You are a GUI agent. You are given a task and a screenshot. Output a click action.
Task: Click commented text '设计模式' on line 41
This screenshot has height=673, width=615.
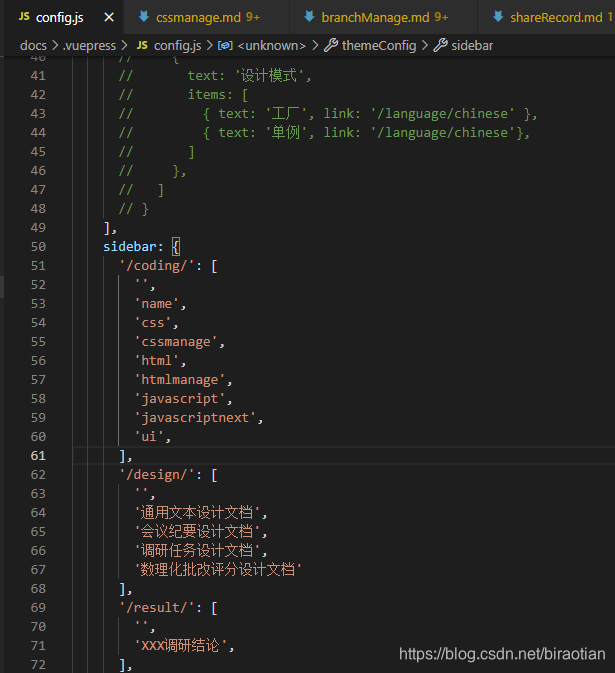point(269,76)
